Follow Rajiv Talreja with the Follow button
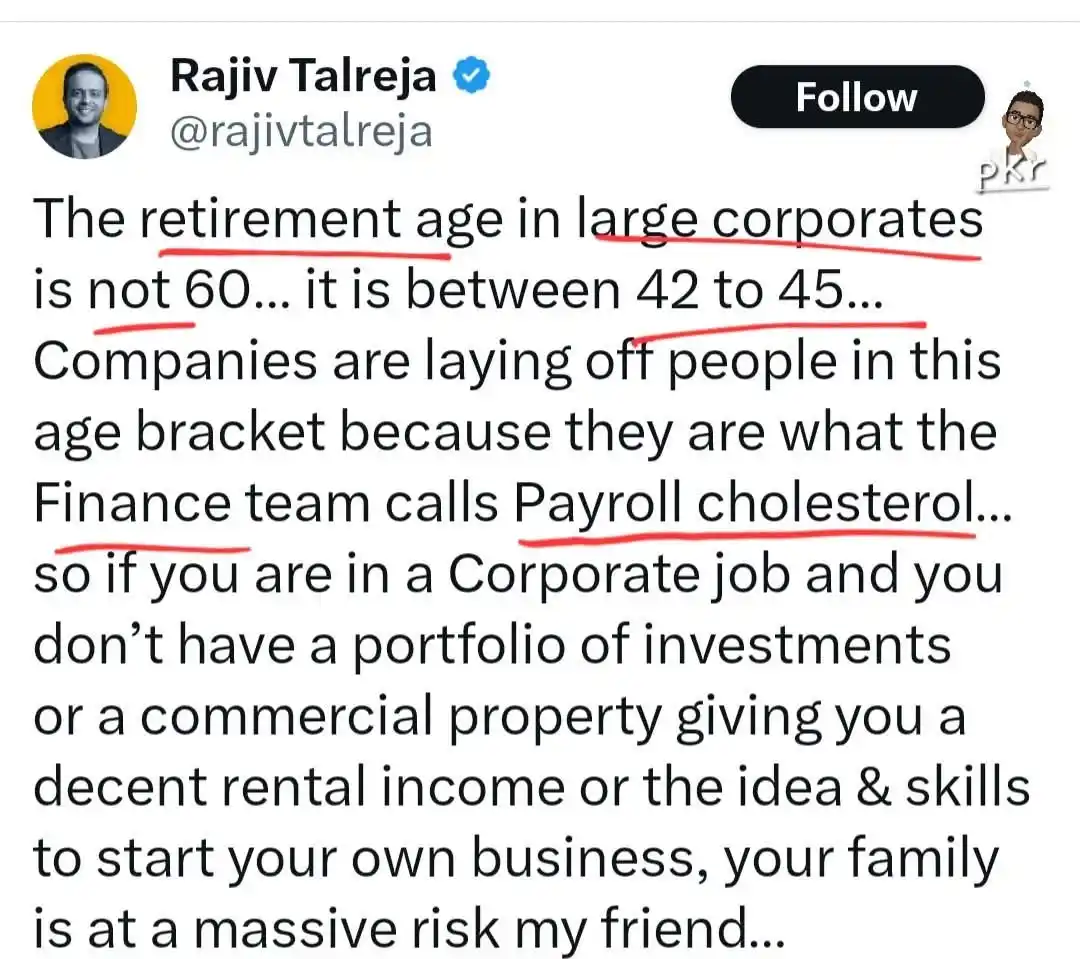The width and height of the screenshot is (1080, 959). click(858, 96)
